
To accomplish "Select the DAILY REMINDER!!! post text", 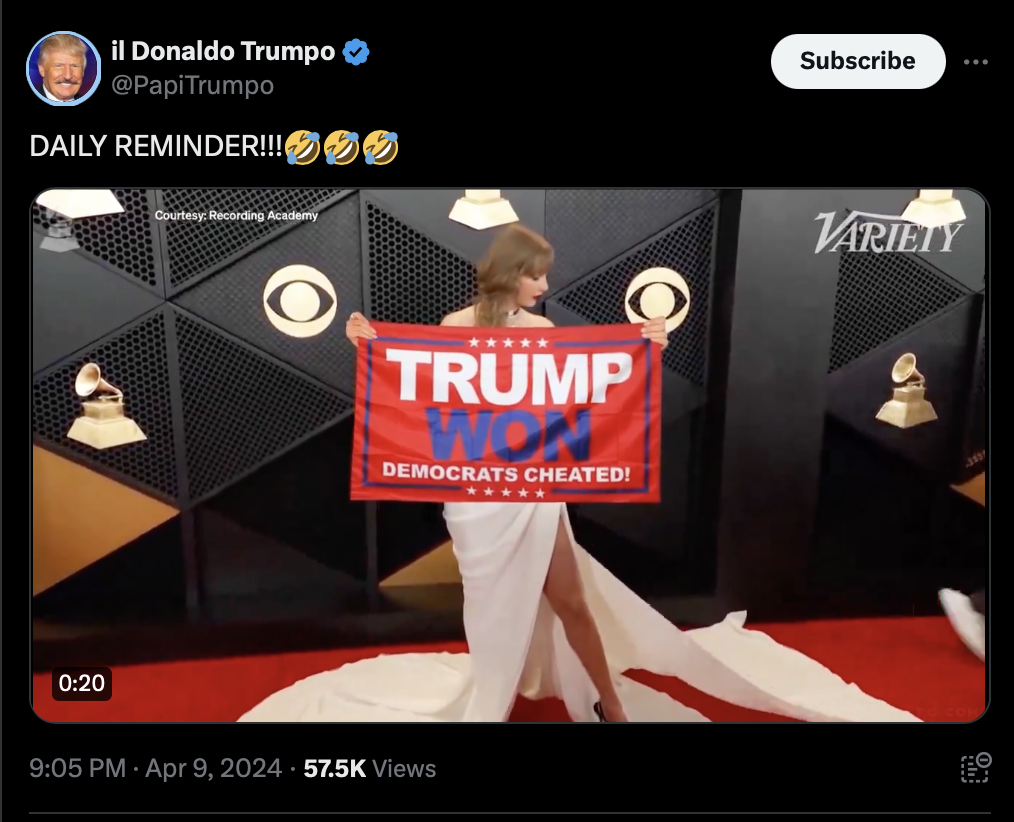I will click(156, 147).
